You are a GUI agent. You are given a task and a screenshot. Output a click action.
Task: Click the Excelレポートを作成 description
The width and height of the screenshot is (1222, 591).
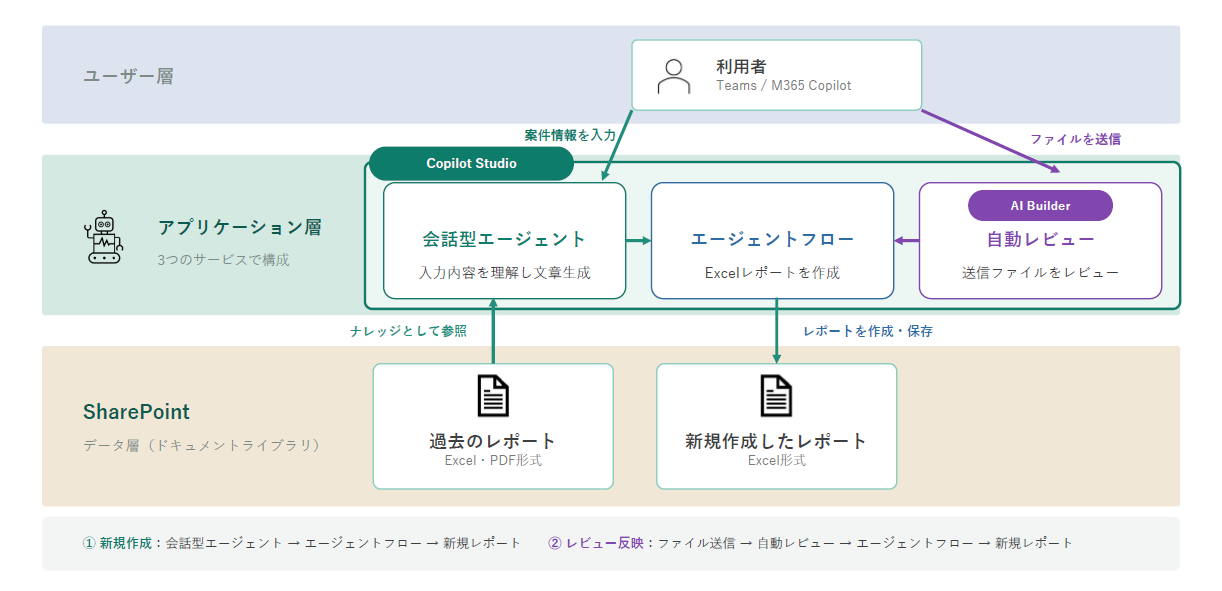[x=772, y=272]
